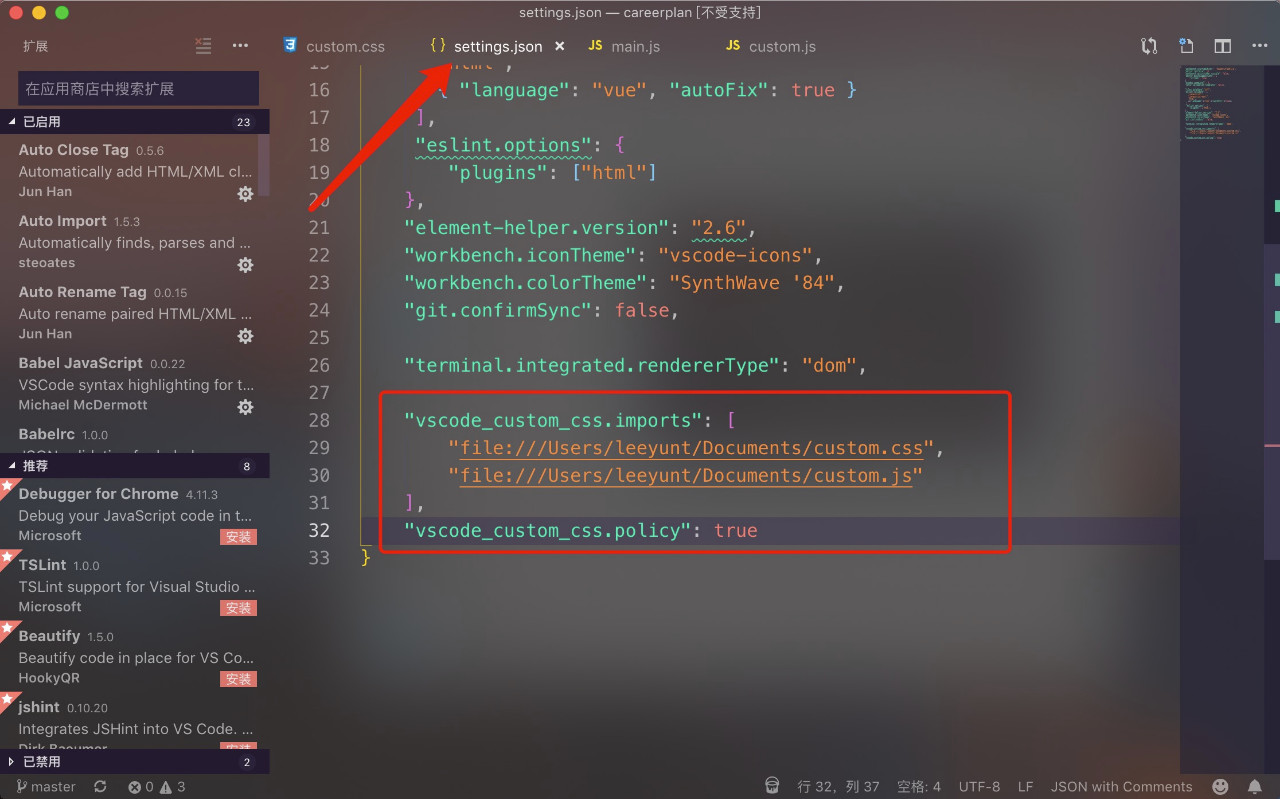Viewport: 1280px width, 799px height.
Task: Switch to main.js tab
Action: 624,46
